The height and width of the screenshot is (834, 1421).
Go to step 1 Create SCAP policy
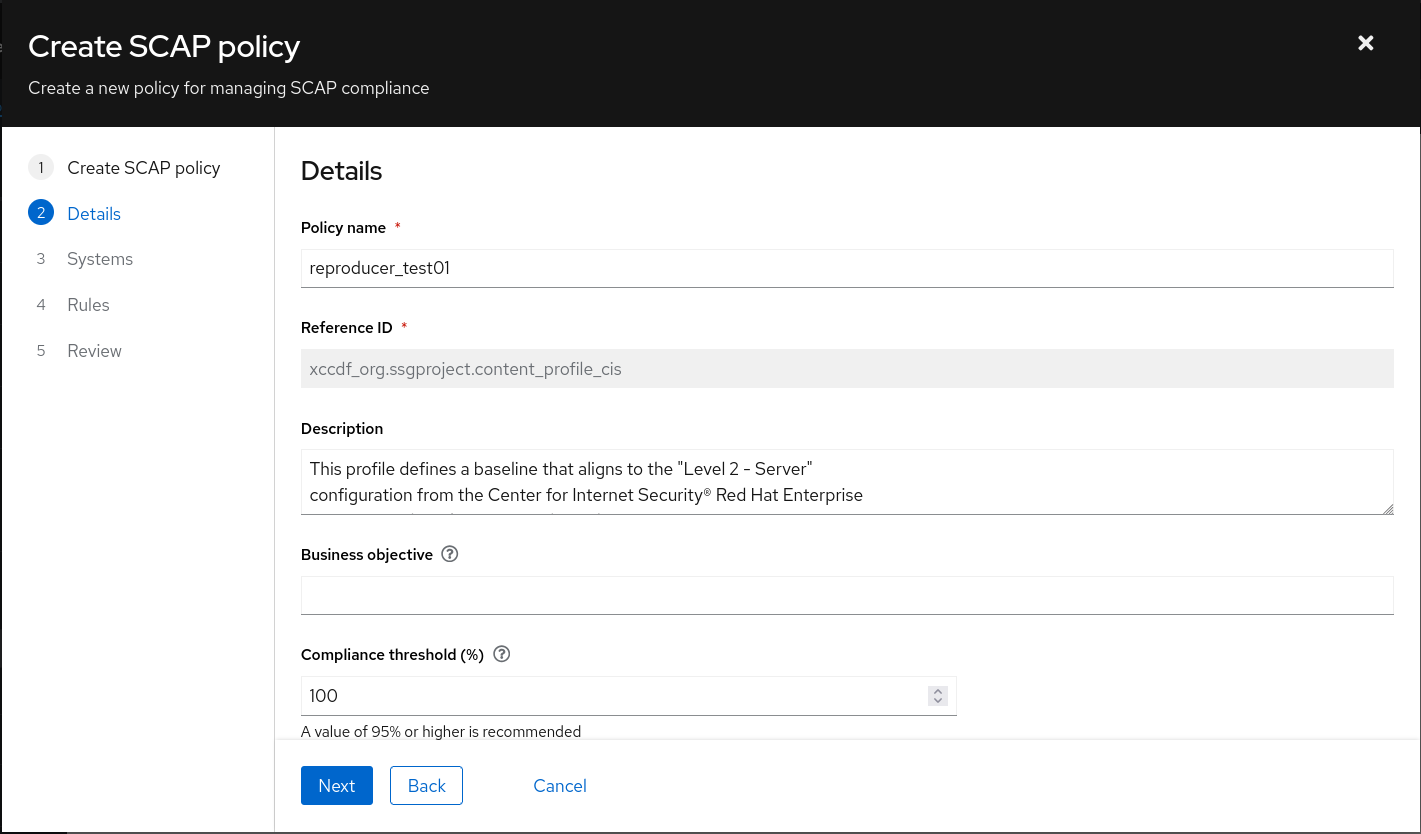(x=143, y=168)
